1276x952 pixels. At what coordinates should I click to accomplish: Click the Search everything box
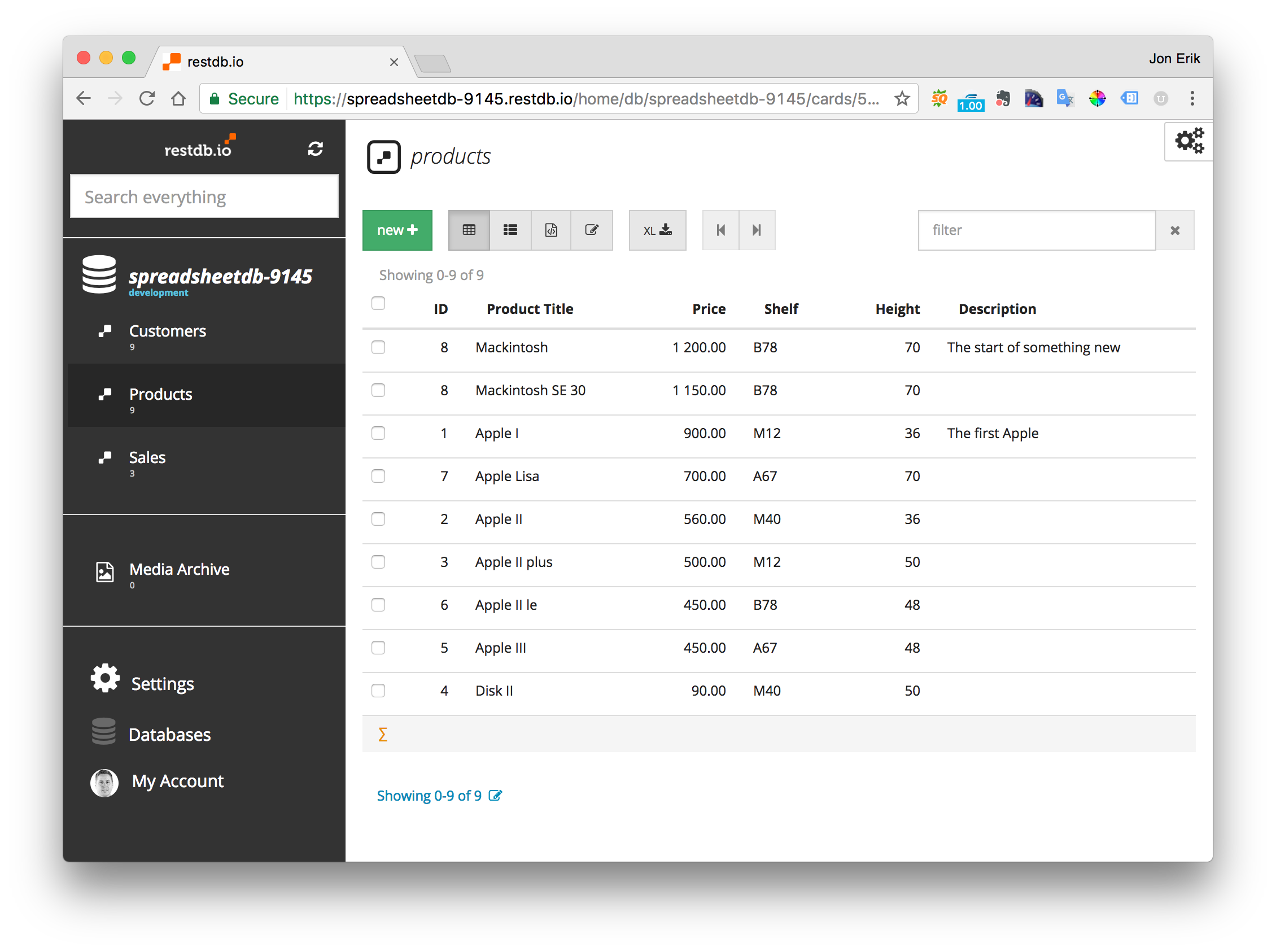pyautogui.click(x=204, y=196)
